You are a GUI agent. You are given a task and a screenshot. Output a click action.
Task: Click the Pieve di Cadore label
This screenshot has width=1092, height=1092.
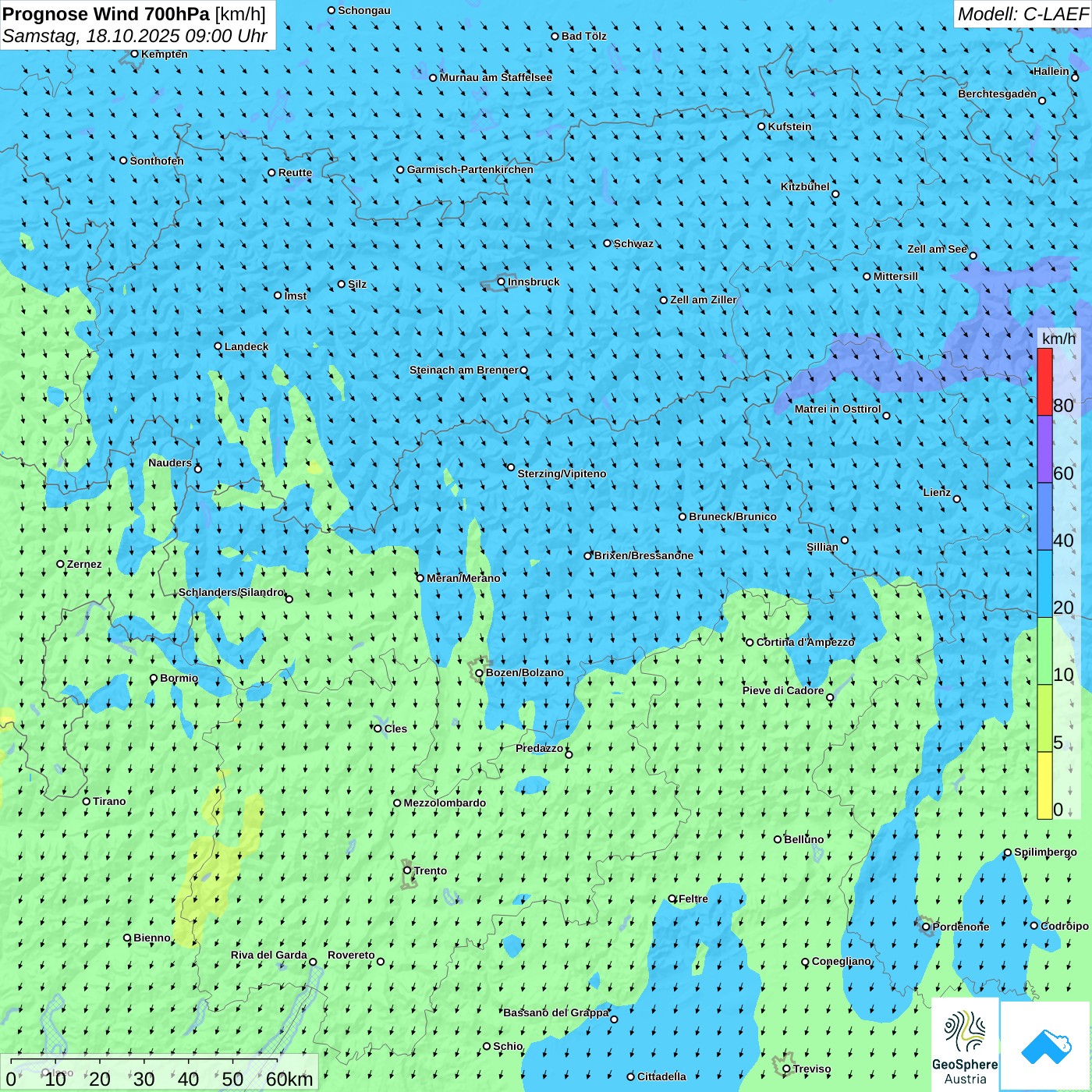tap(783, 690)
